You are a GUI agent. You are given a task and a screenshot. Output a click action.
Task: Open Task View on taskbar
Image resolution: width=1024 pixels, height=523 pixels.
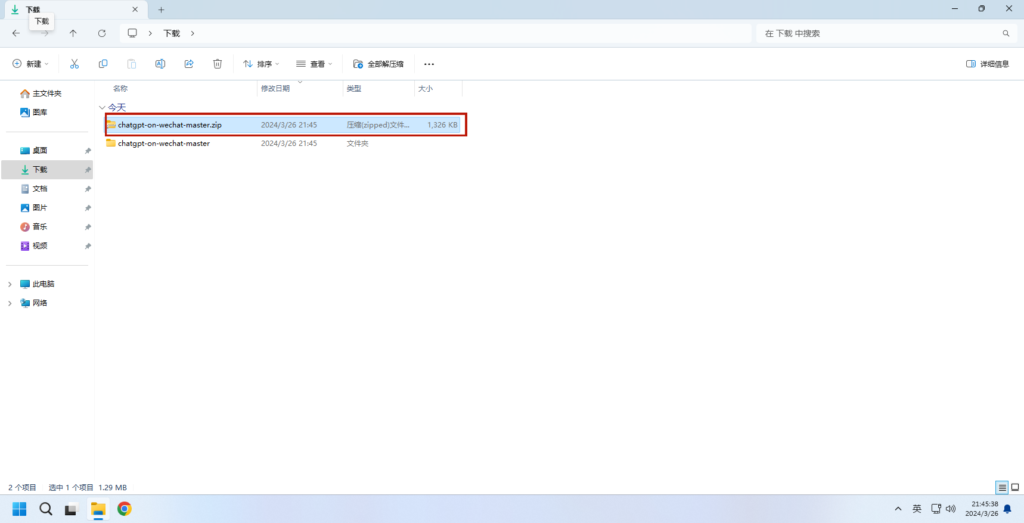[71, 509]
